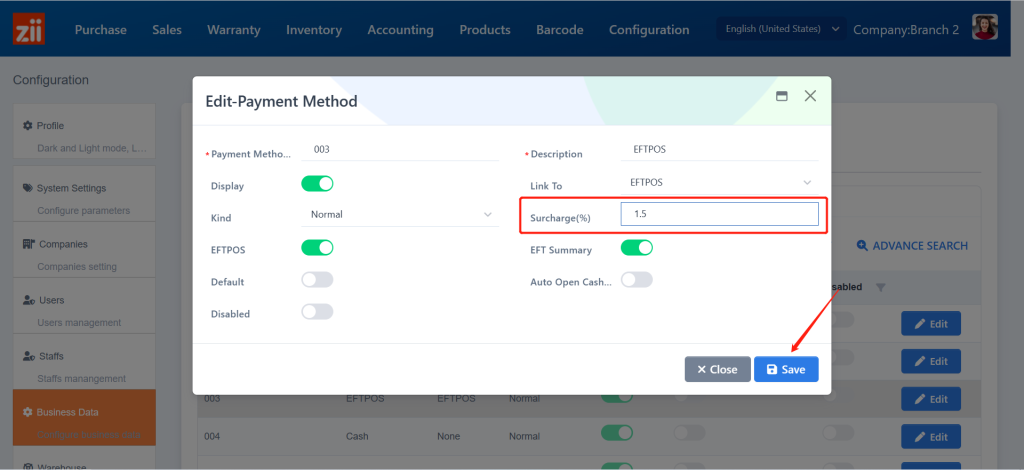Enable the Default toggle switch
Screen dimensions: 1024x470
click(x=317, y=280)
